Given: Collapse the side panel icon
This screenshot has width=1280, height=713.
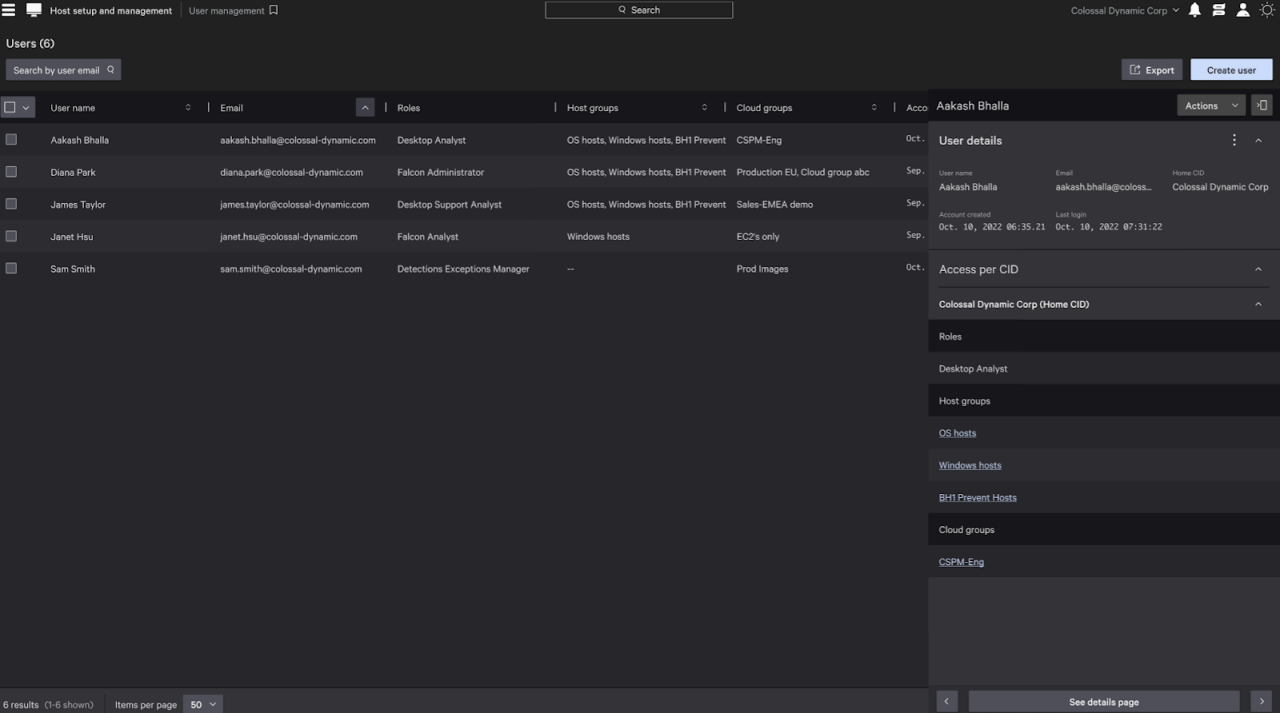Looking at the screenshot, I should point(1262,105).
